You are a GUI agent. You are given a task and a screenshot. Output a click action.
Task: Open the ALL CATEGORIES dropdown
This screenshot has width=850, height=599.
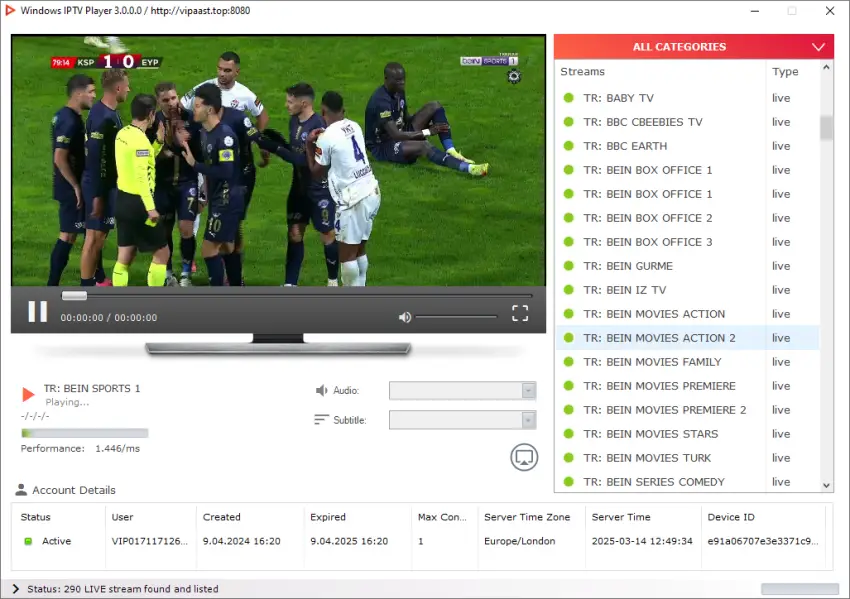[694, 47]
